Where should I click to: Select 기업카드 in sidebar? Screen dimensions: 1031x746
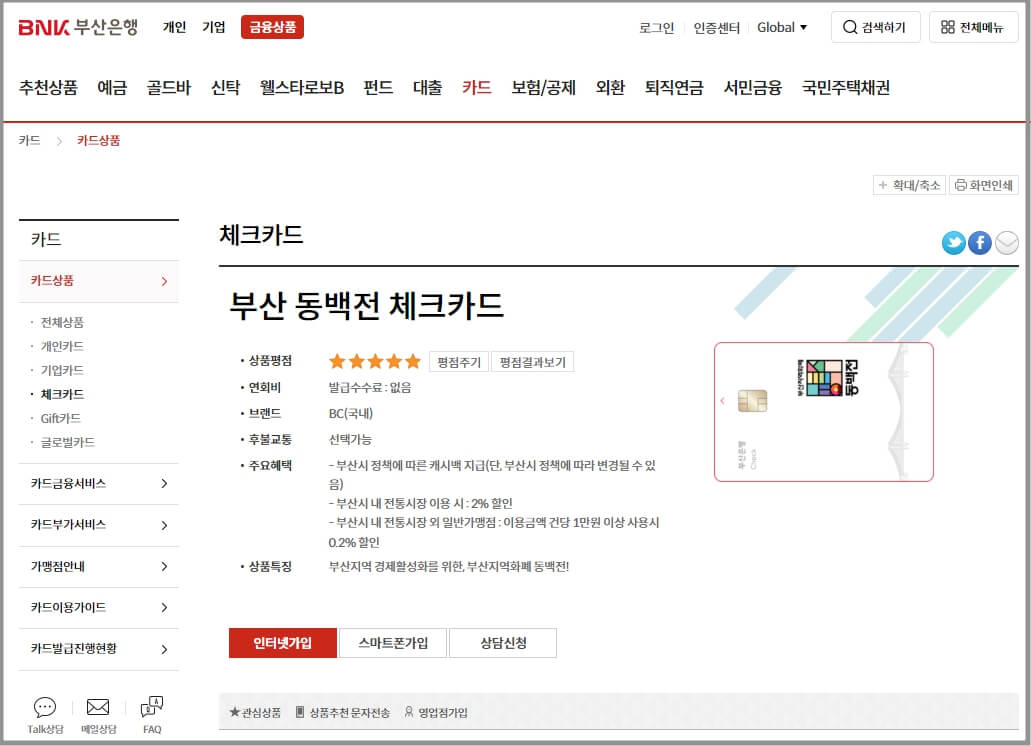(62, 370)
